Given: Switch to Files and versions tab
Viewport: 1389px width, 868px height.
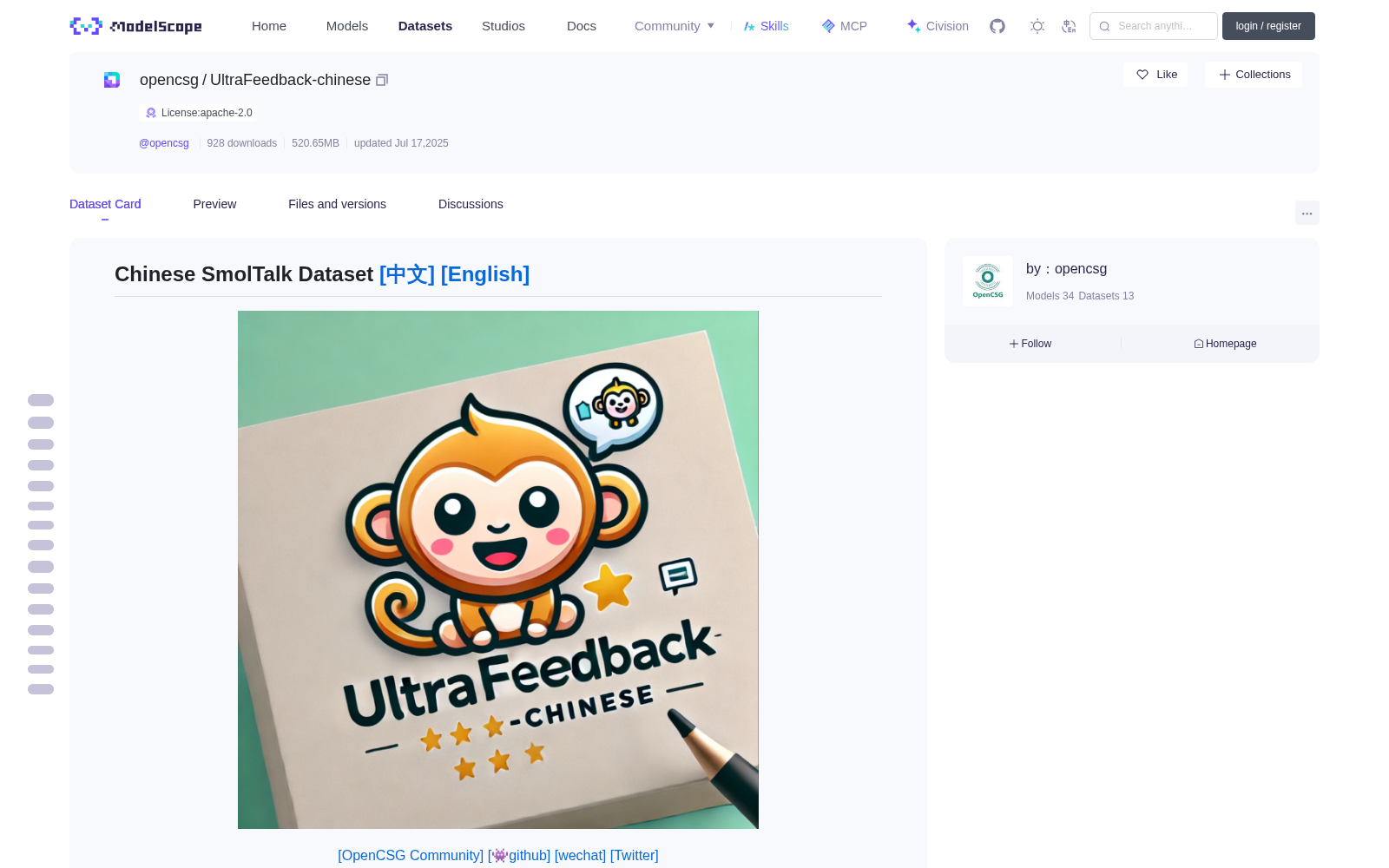Looking at the screenshot, I should (x=337, y=204).
